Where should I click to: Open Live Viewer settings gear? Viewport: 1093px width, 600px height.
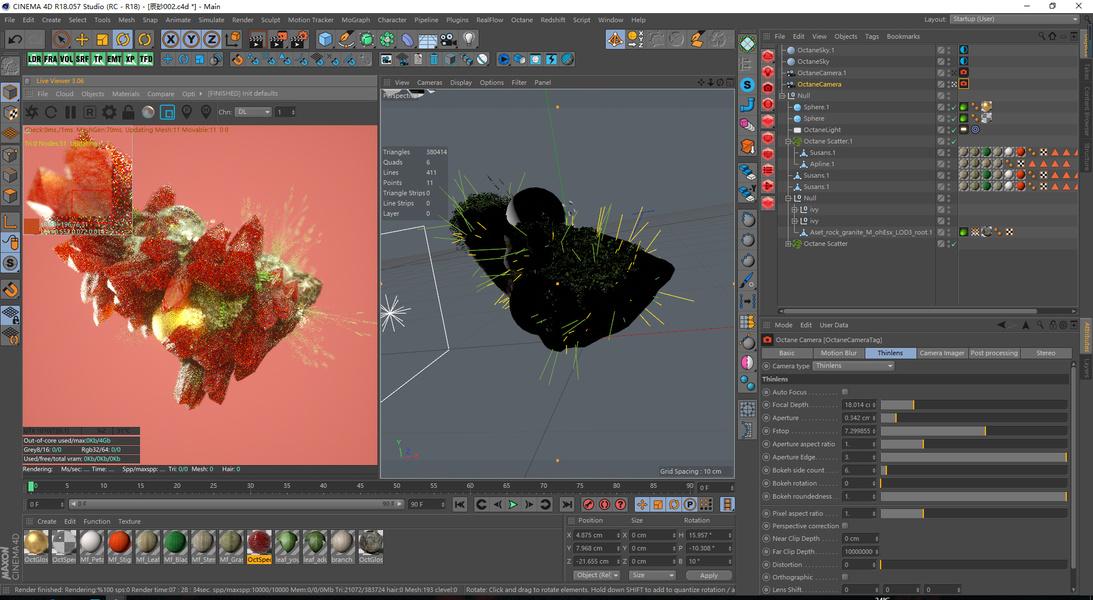tap(109, 111)
